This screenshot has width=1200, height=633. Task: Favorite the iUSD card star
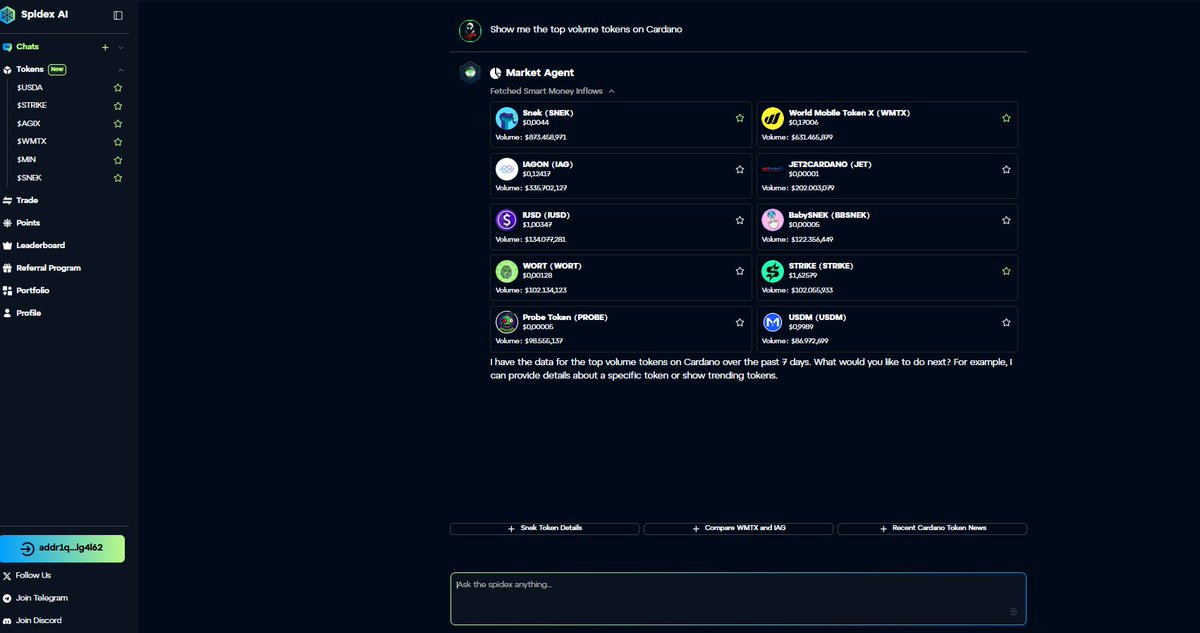(740, 220)
